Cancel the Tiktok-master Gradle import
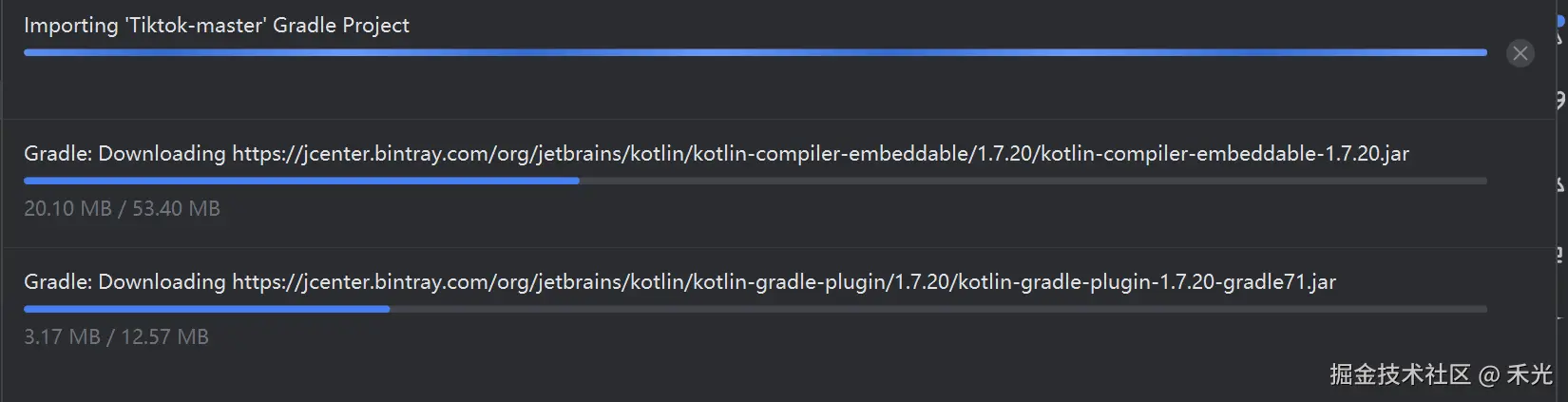Screen dimensions: 1568x402 click(1520, 53)
